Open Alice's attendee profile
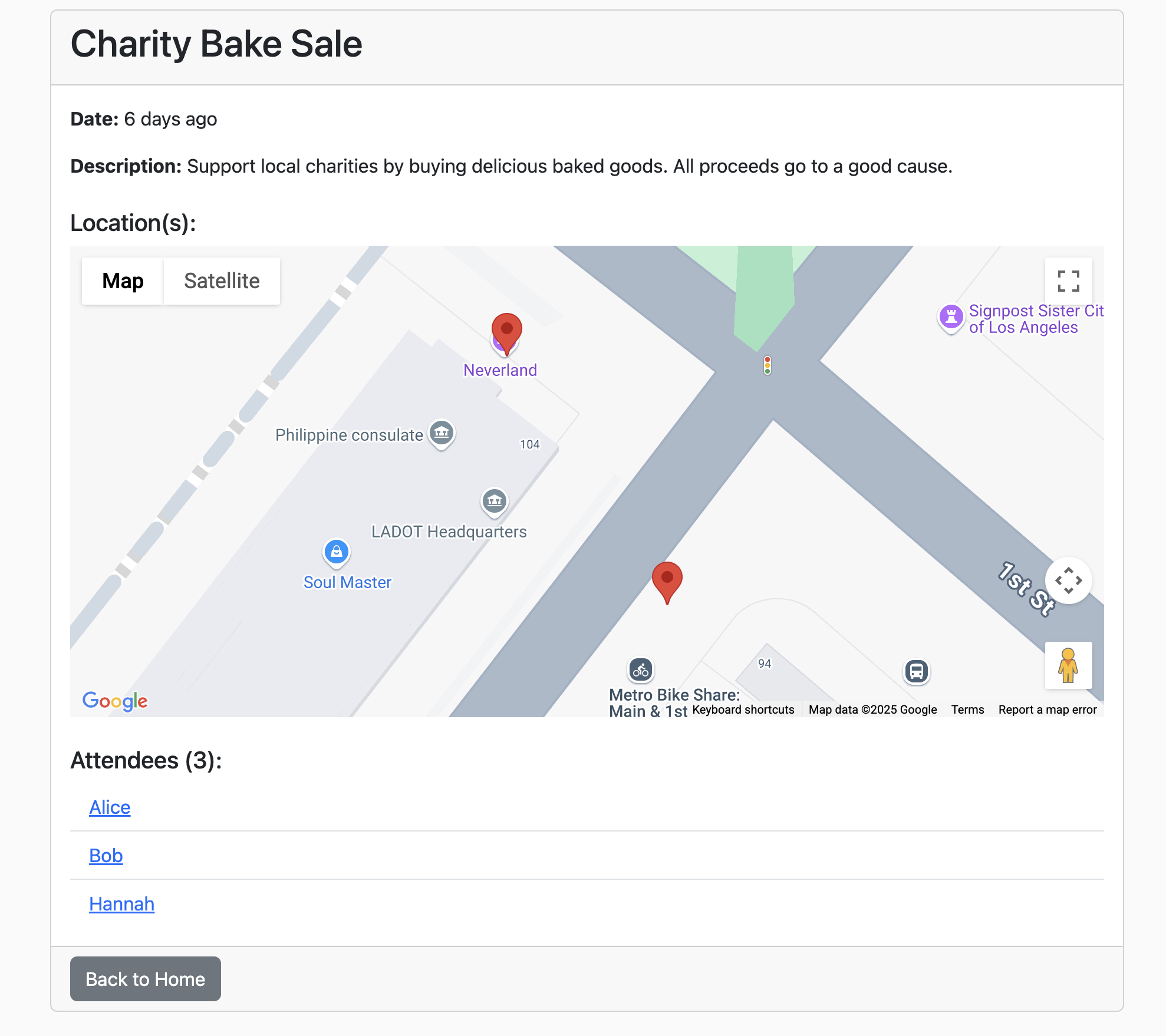This screenshot has width=1166, height=1036. point(110,807)
